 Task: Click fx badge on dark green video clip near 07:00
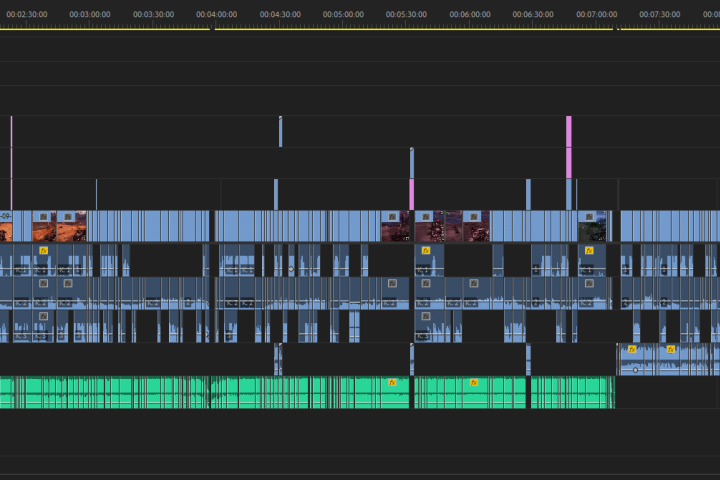pos(589,217)
